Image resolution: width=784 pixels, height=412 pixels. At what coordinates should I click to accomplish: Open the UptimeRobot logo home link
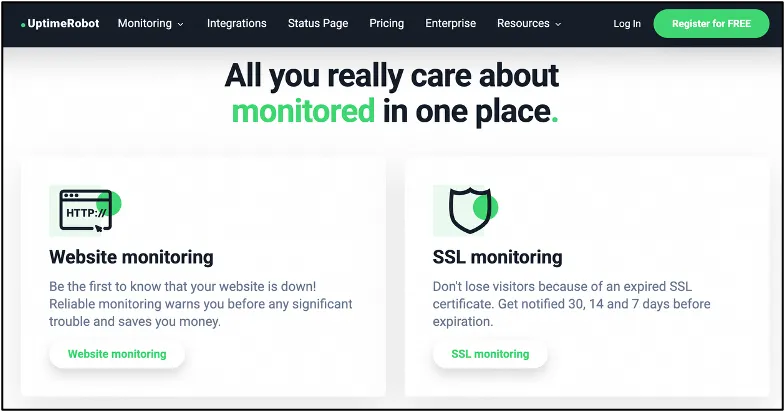[60, 24]
